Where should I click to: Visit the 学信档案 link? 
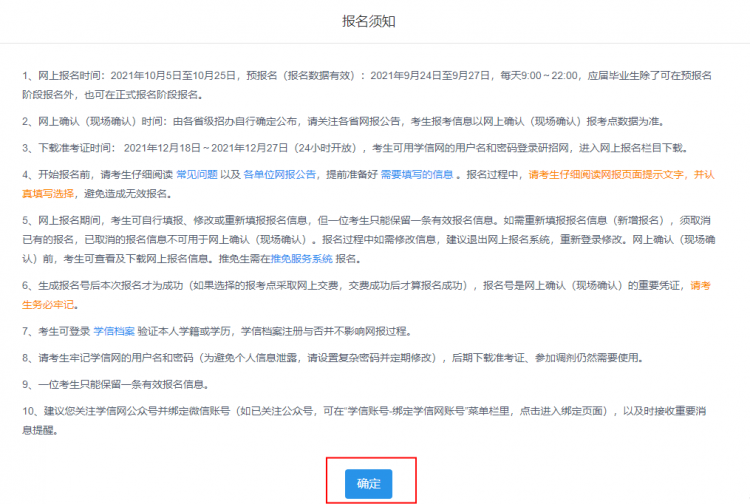coord(114,331)
